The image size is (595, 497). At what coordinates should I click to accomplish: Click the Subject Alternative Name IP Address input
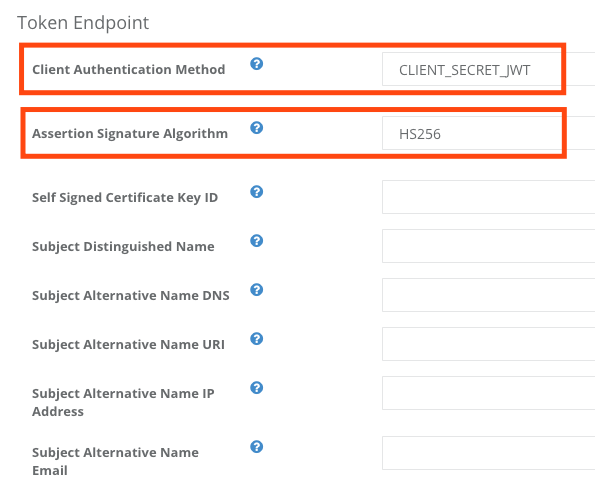488,393
